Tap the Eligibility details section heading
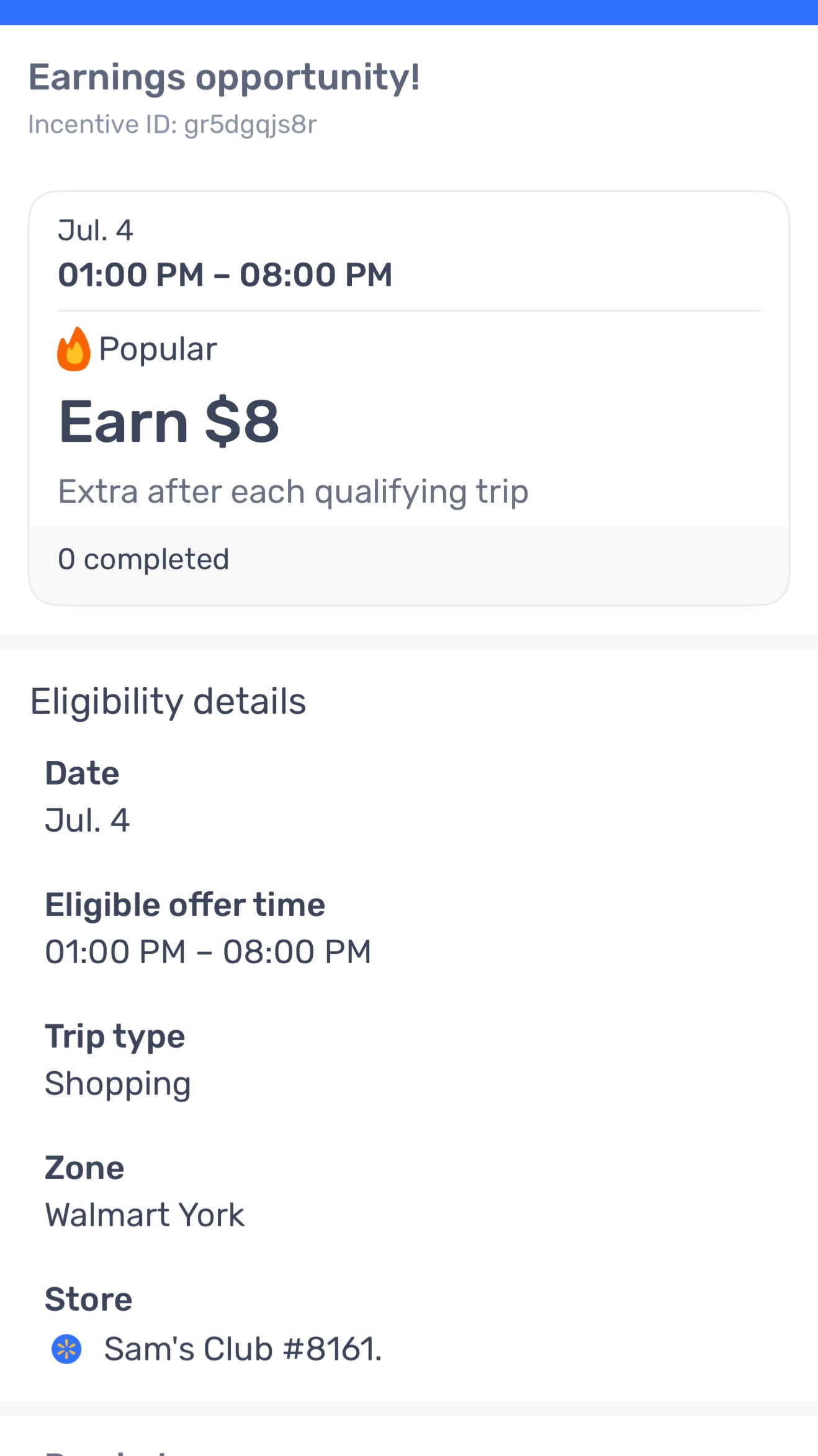The height and width of the screenshot is (1456, 818). click(x=168, y=702)
